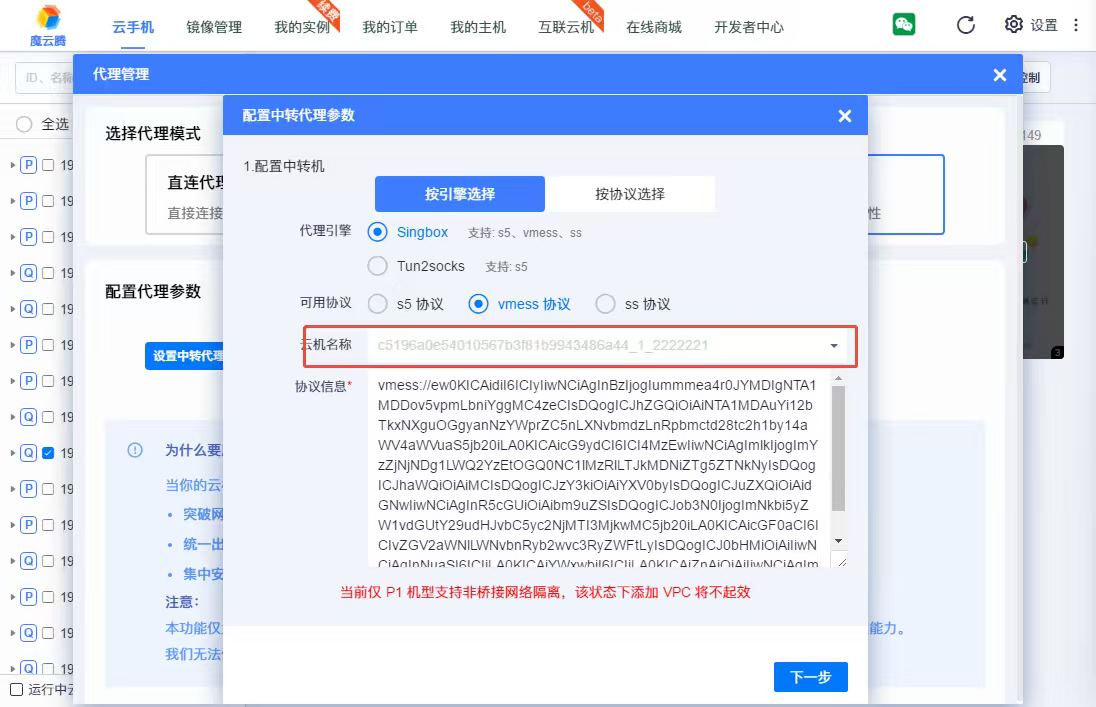Toggle the 运行中 checkbox at the bottom
The width and height of the screenshot is (1096, 707).
(16, 689)
